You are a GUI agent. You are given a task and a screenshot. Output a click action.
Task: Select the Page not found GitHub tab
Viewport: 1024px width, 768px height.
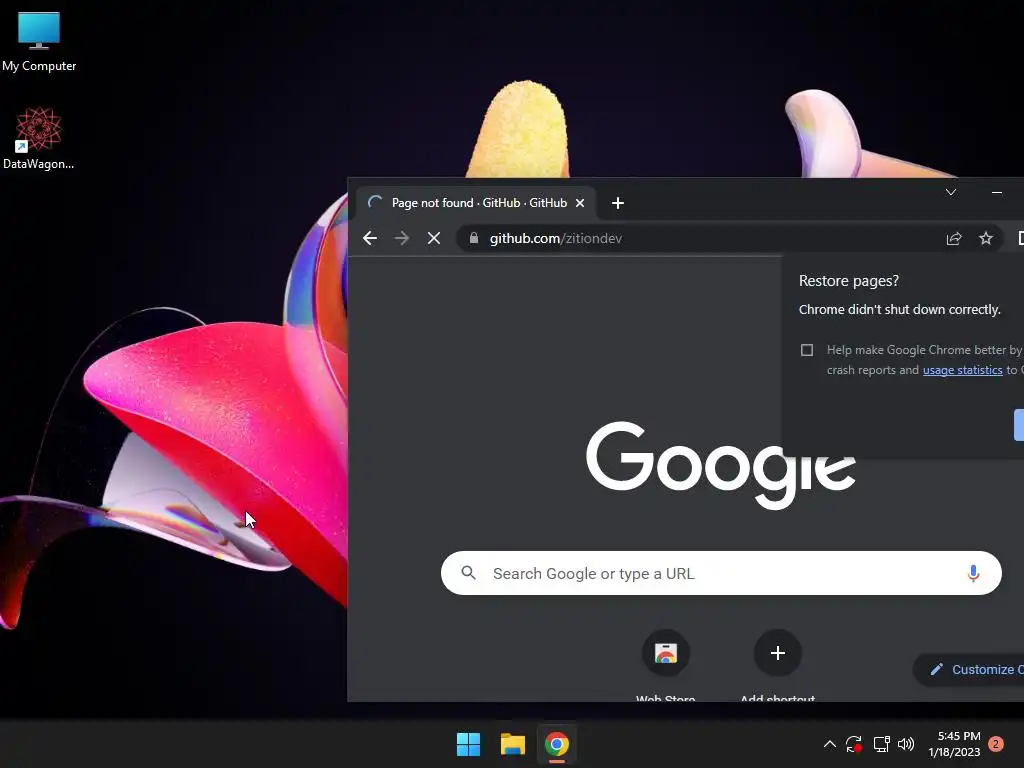(x=476, y=203)
